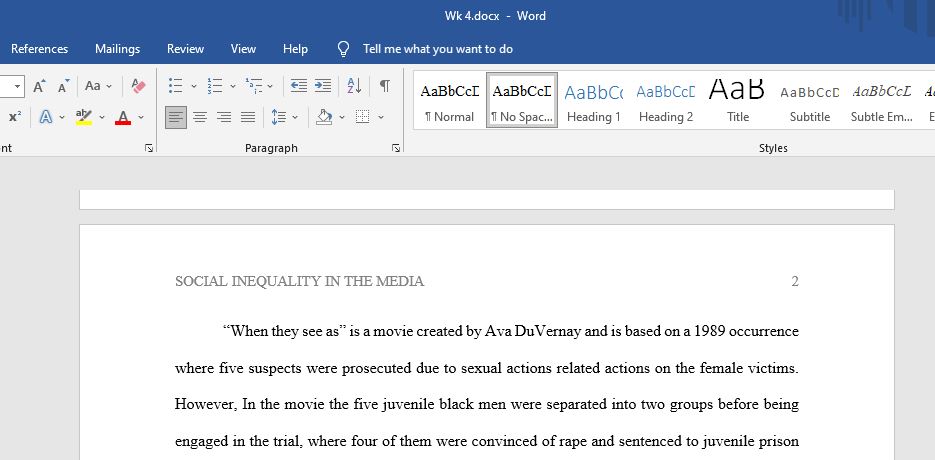
Task: Toggle Show/Hide paragraph marks
Action: 385,86
